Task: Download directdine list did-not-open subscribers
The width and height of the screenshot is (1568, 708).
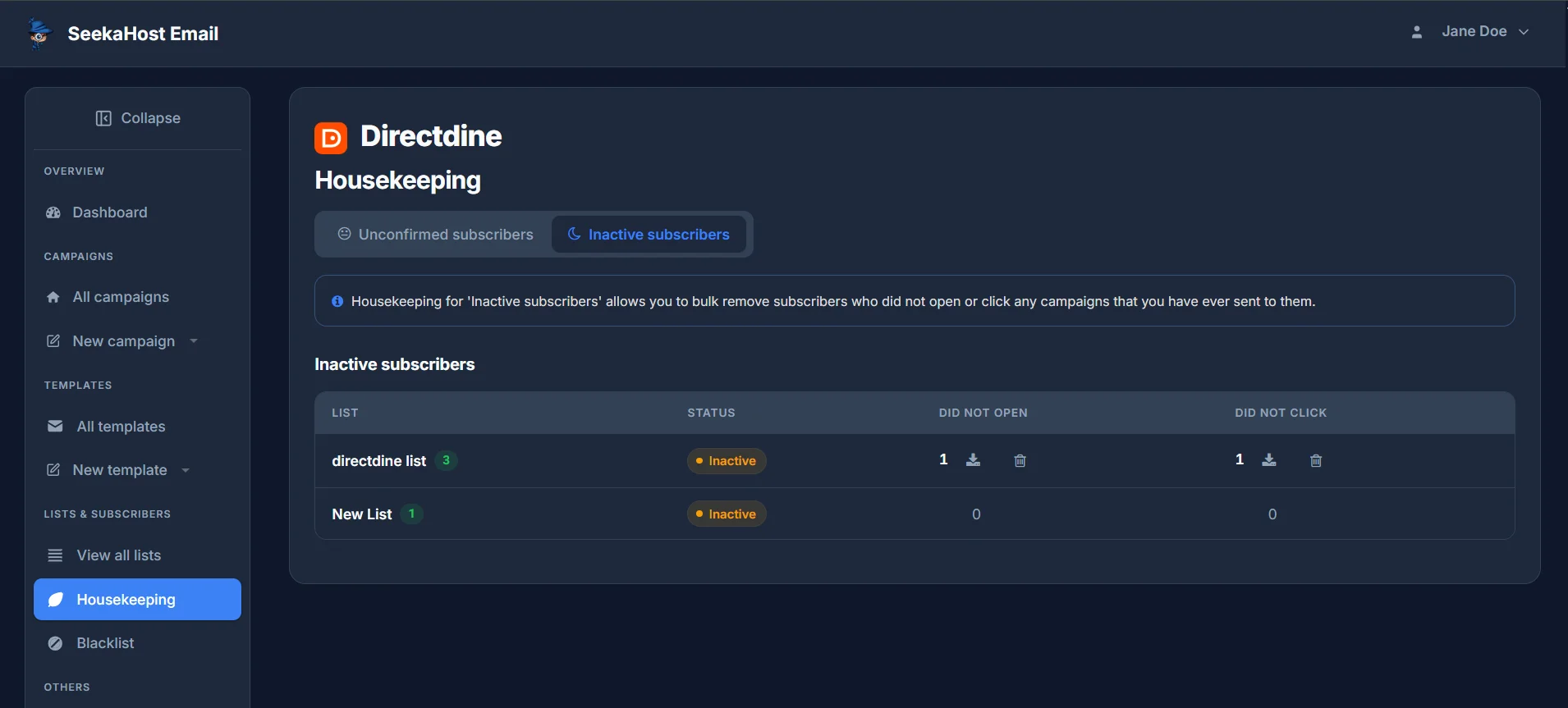Action: pos(973,460)
